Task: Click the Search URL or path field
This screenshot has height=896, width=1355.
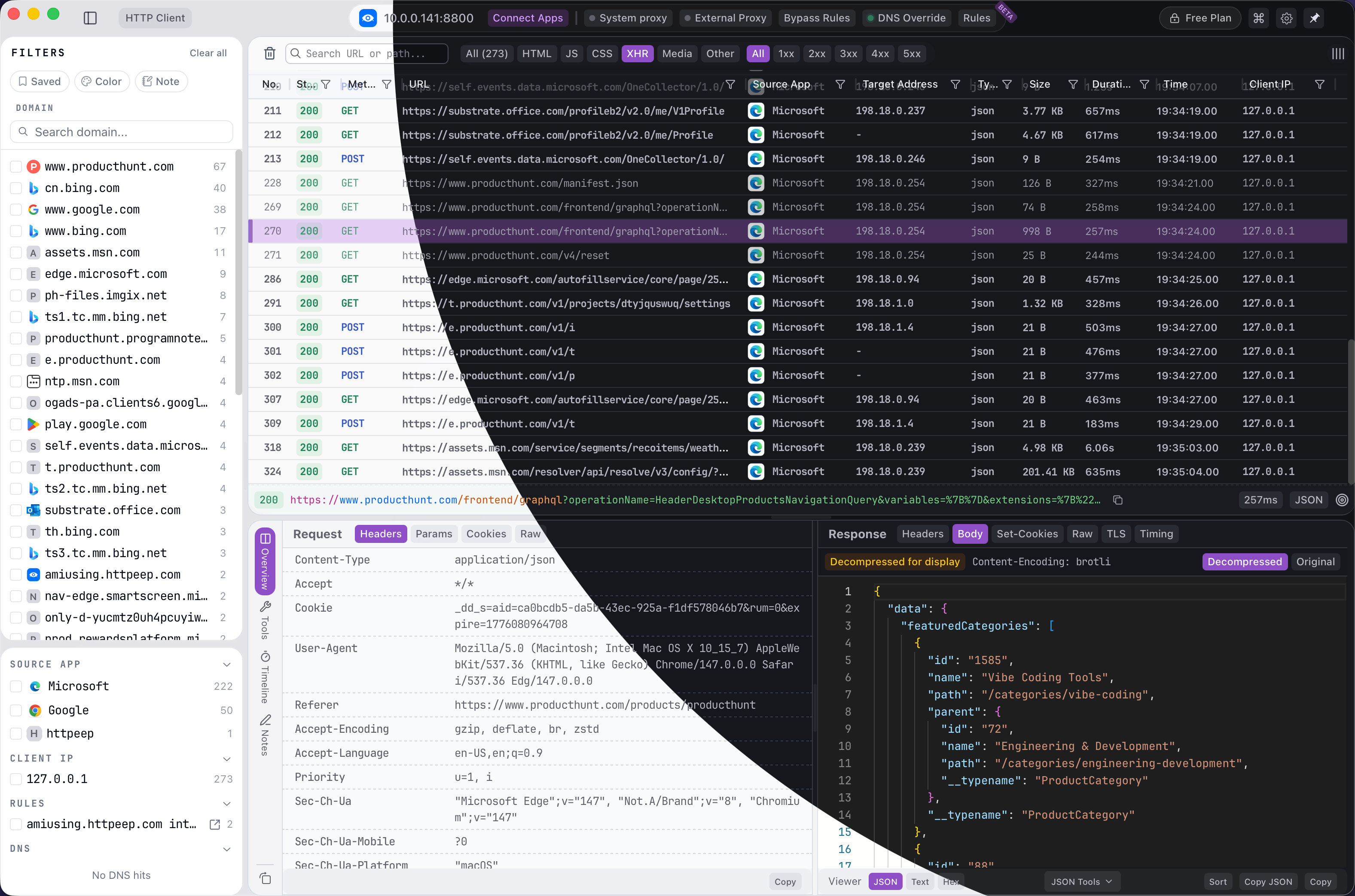Action: 366,53
